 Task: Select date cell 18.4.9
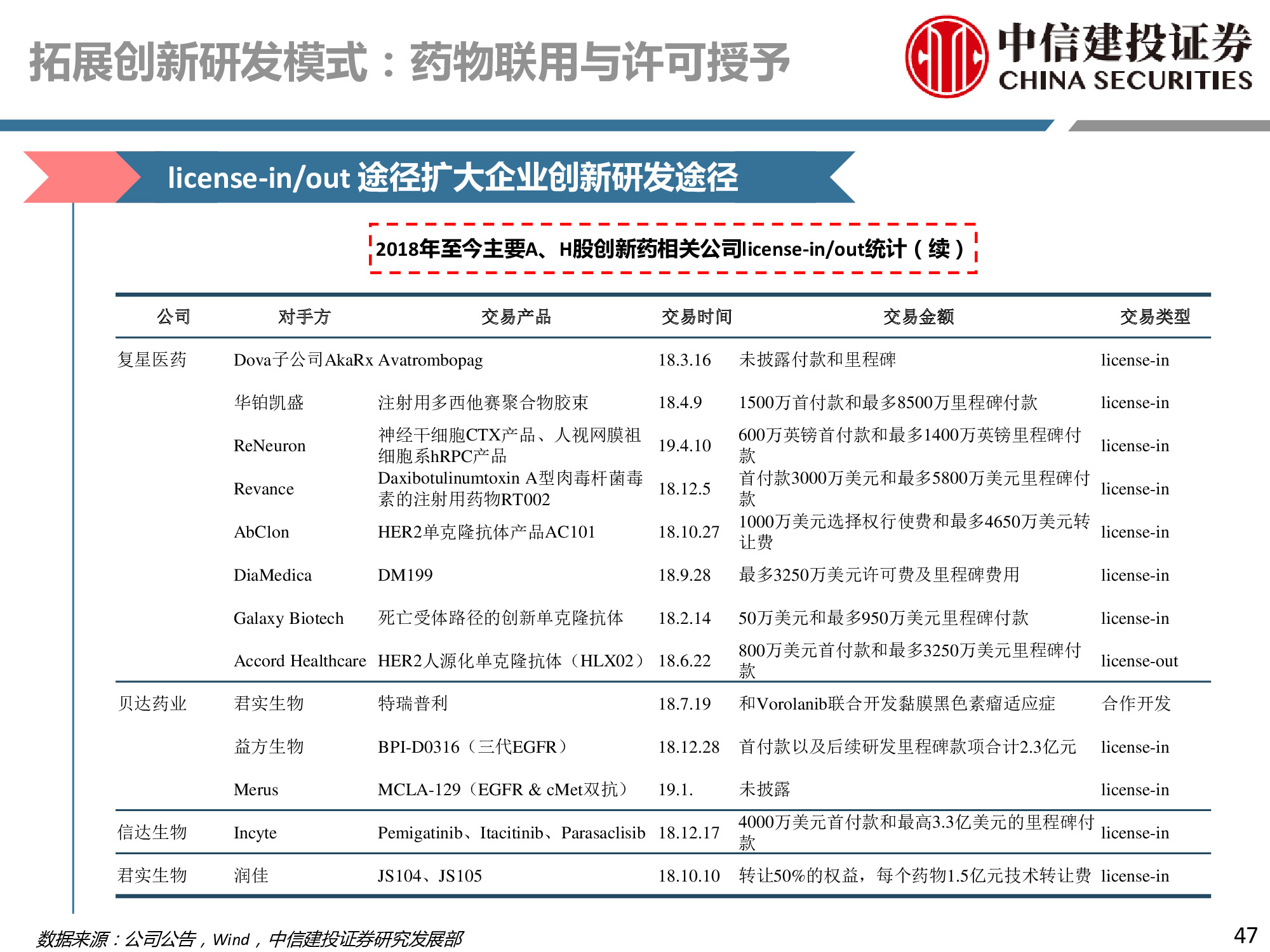pyautogui.click(x=680, y=402)
